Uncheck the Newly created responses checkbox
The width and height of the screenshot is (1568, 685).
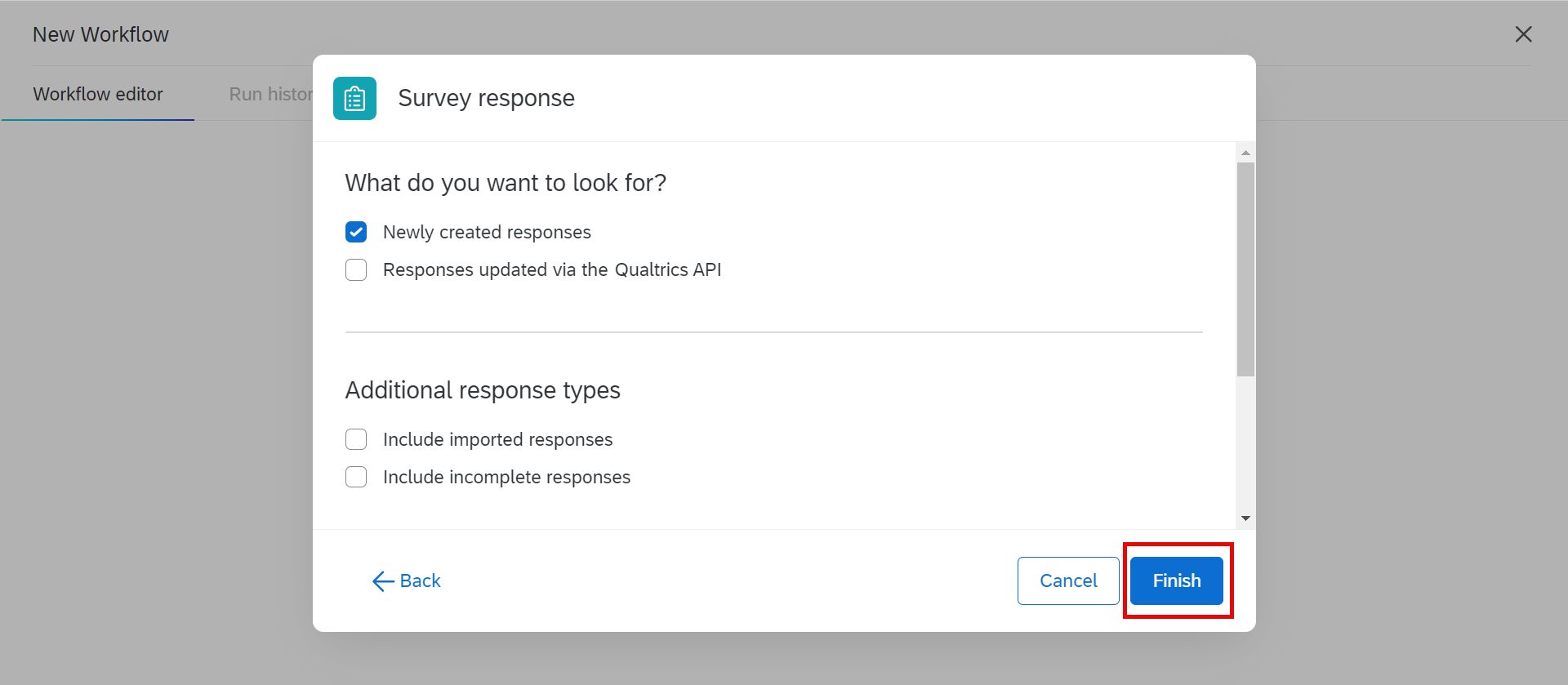tap(356, 233)
